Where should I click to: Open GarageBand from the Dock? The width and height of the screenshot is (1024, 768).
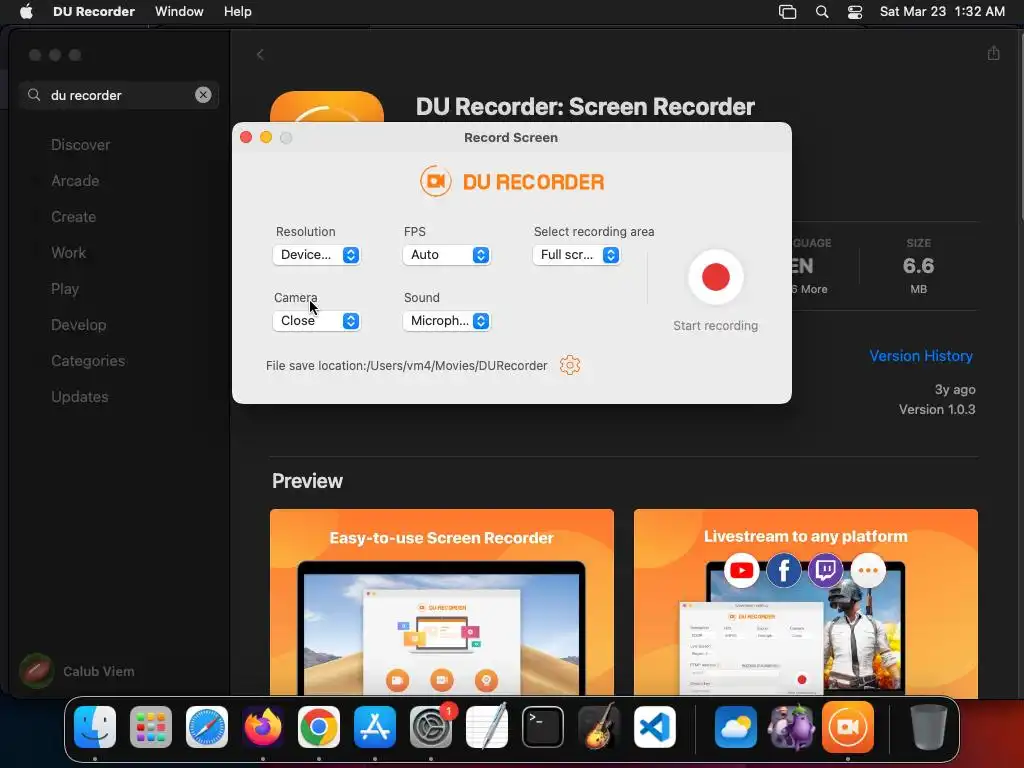coord(599,727)
